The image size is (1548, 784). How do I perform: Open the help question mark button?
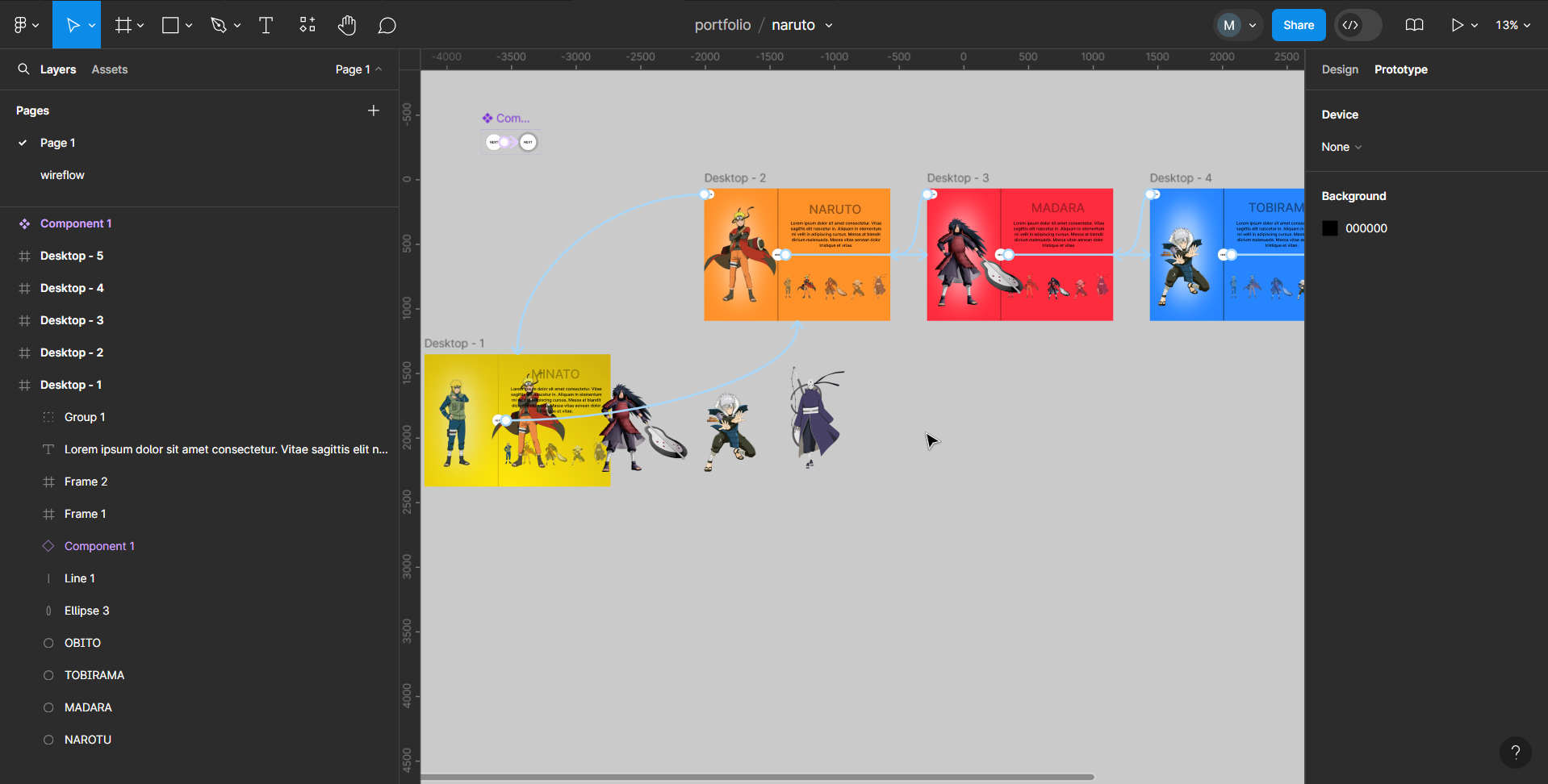pos(1516,753)
